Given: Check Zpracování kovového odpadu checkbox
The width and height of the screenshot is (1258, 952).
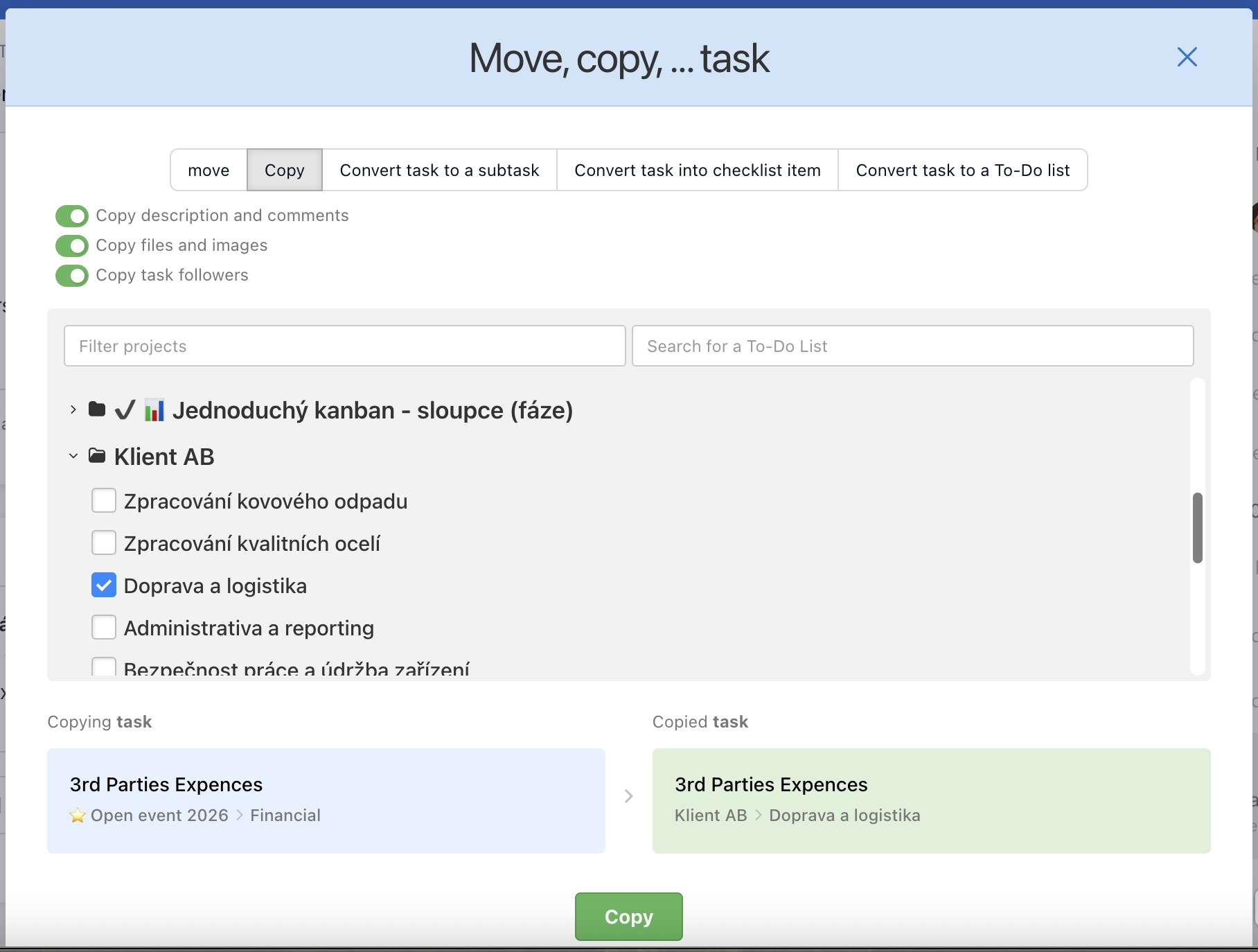Looking at the screenshot, I should 104,500.
